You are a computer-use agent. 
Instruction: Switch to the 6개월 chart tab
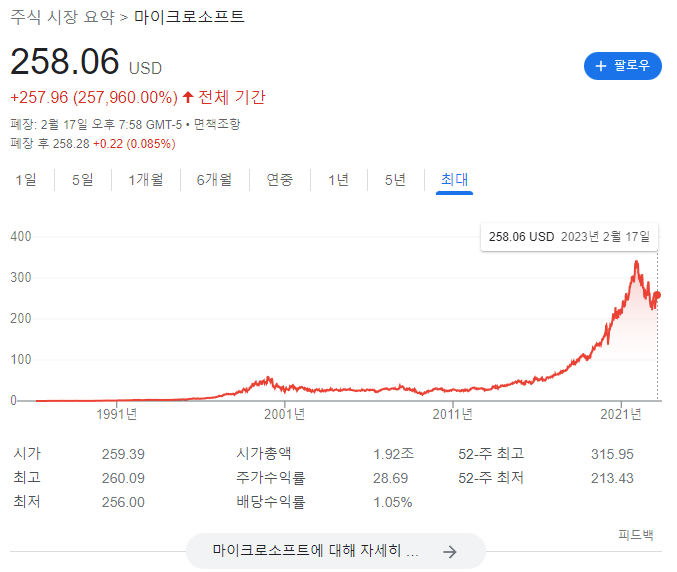(215, 180)
